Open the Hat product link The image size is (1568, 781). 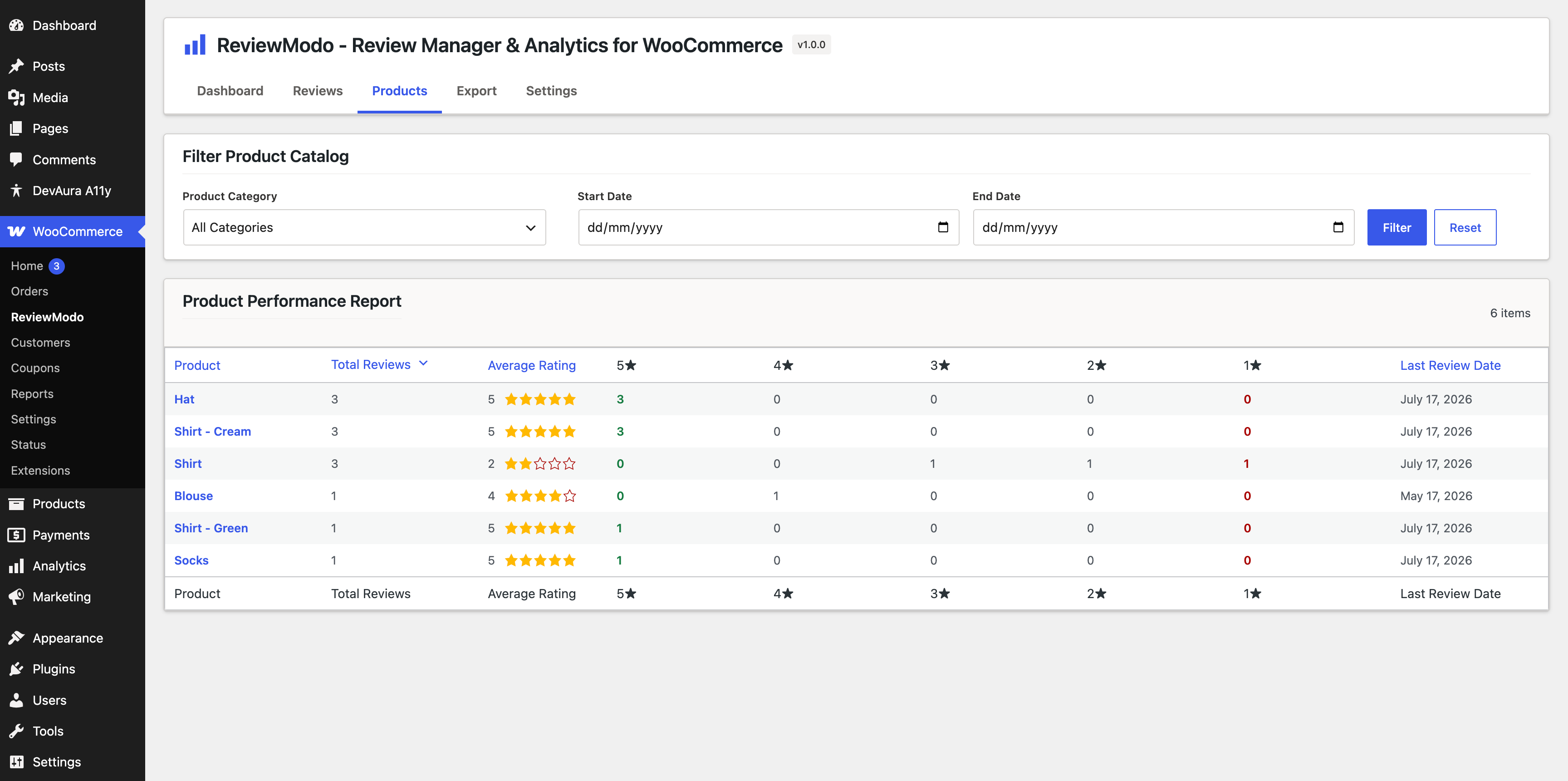[184, 399]
